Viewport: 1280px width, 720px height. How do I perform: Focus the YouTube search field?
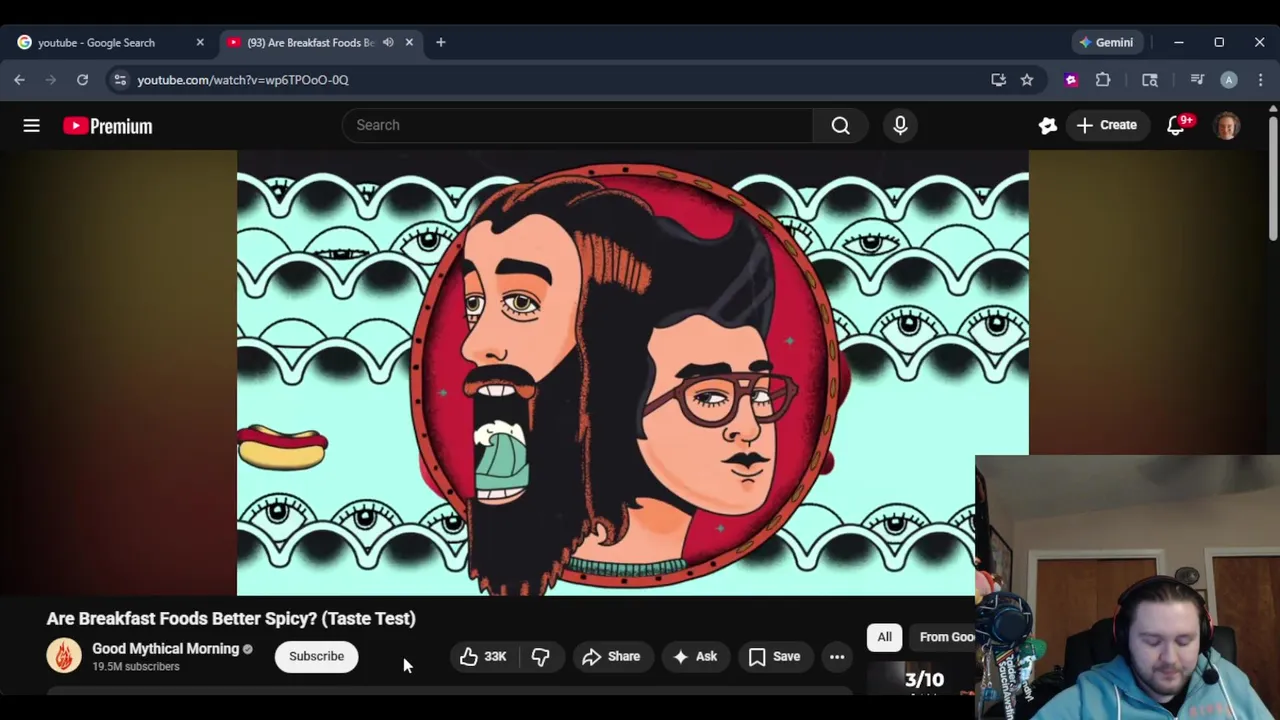point(577,125)
